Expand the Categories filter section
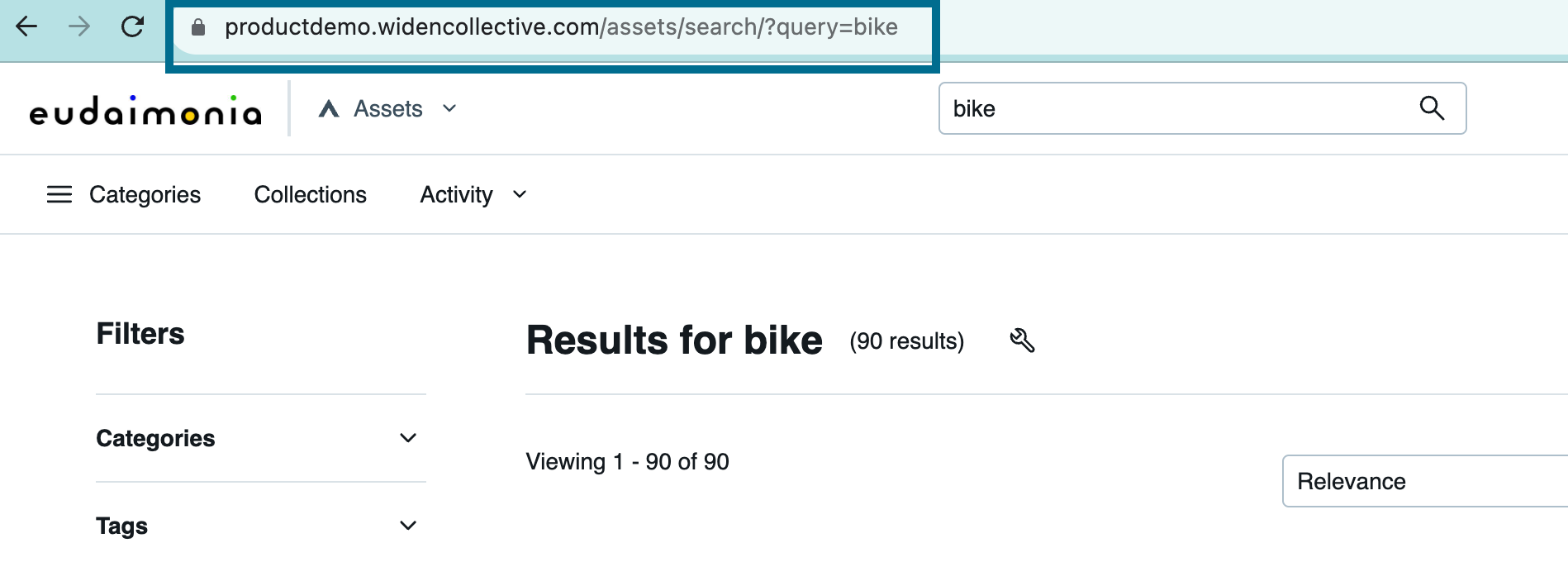This screenshot has height=562, width=1568. [x=406, y=438]
